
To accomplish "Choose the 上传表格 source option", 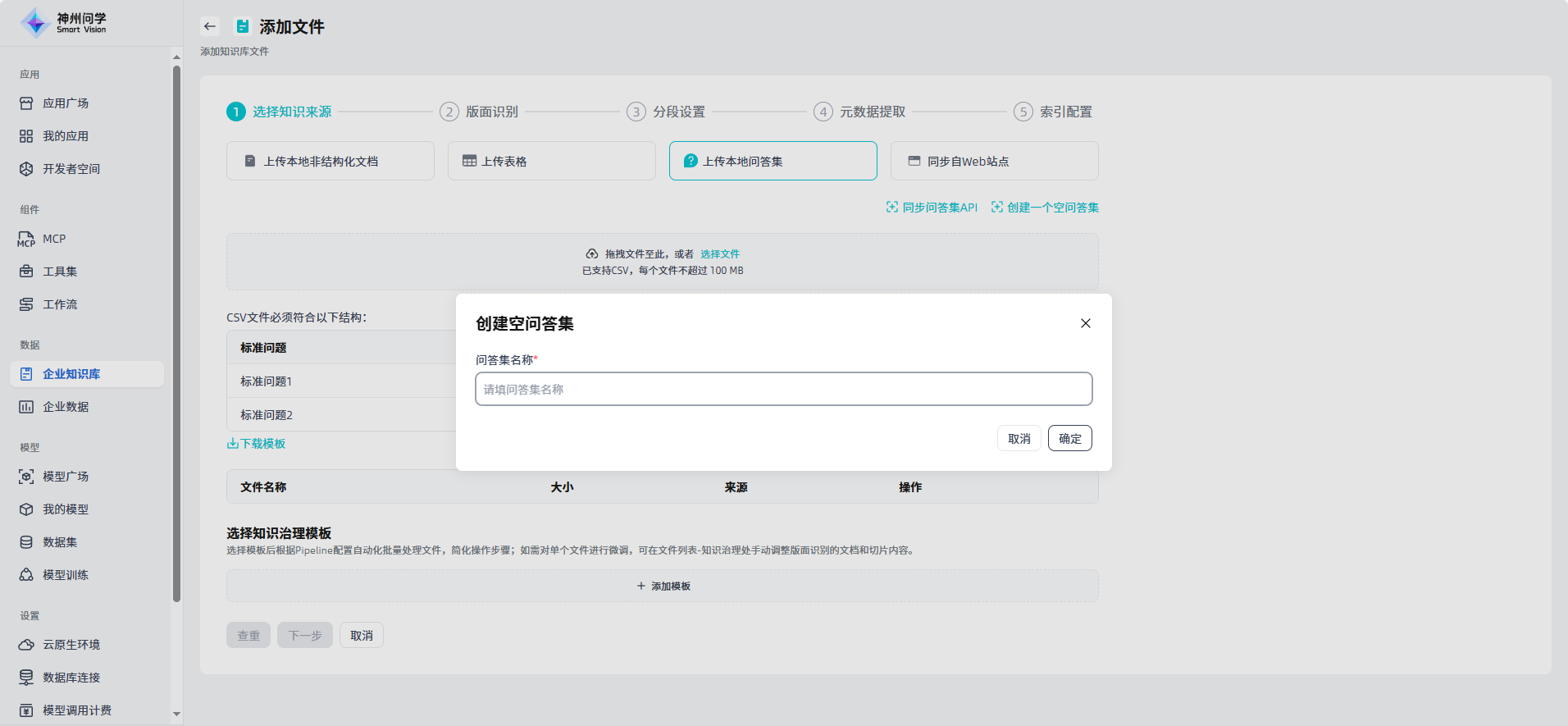I will click(x=551, y=161).
